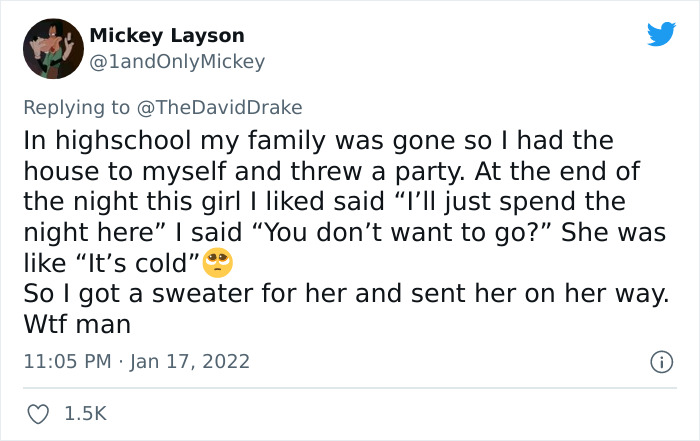Viewport: 700px width, 441px height.
Task: Click the display name "Mickey Layson"
Action: [x=167, y=36]
